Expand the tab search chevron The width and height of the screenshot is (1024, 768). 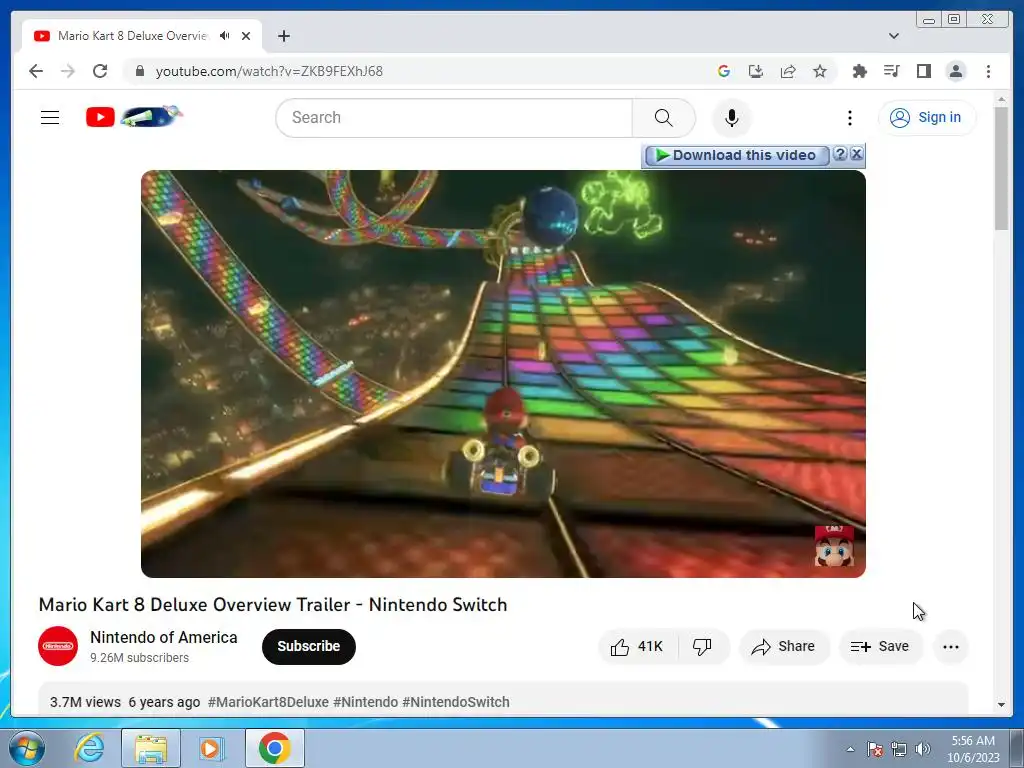pyautogui.click(x=894, y=36)
